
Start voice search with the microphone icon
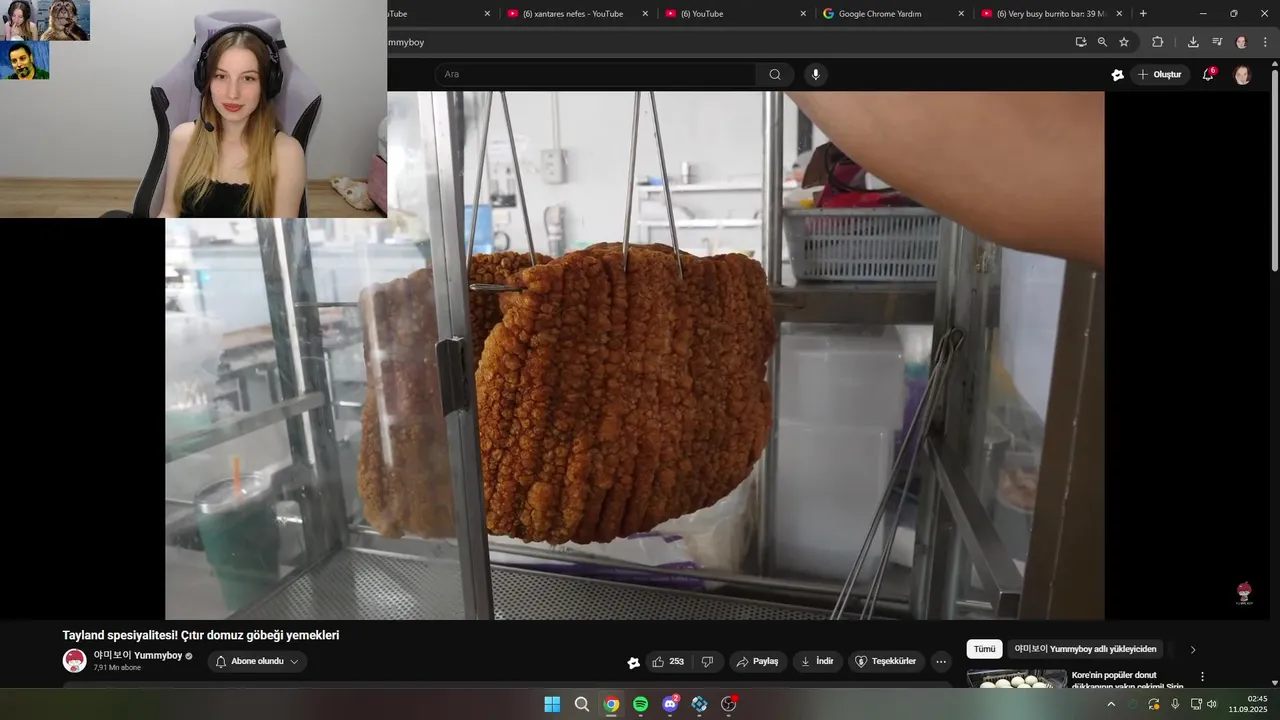816,74
